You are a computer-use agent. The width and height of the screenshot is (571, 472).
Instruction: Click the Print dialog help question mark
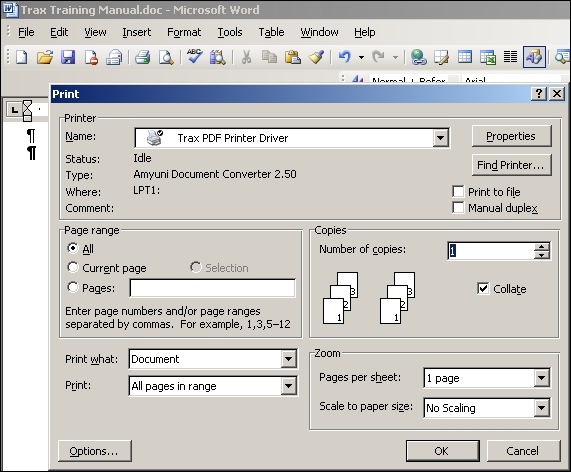point(539,94)
